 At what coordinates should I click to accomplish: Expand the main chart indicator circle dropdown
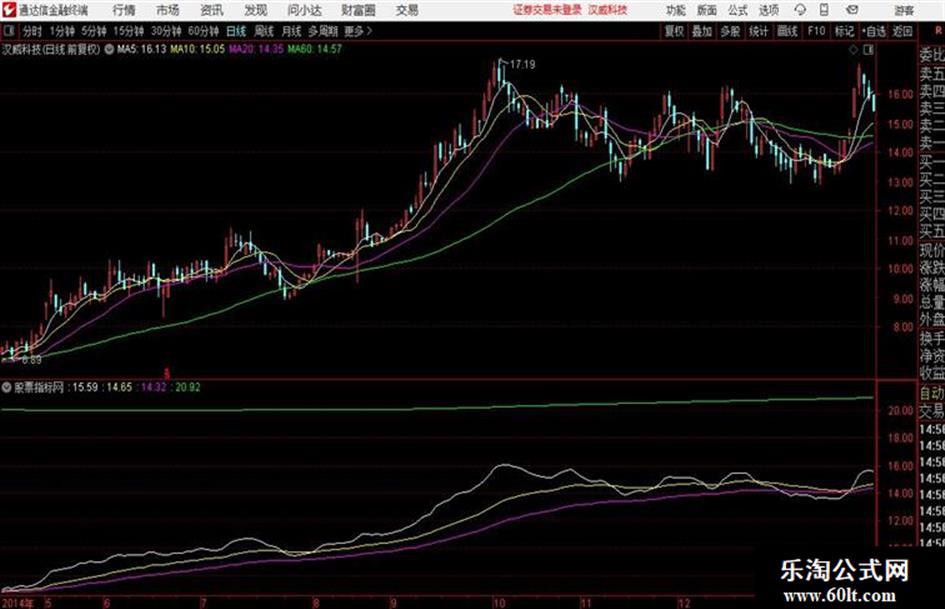(x=109, y=49)
